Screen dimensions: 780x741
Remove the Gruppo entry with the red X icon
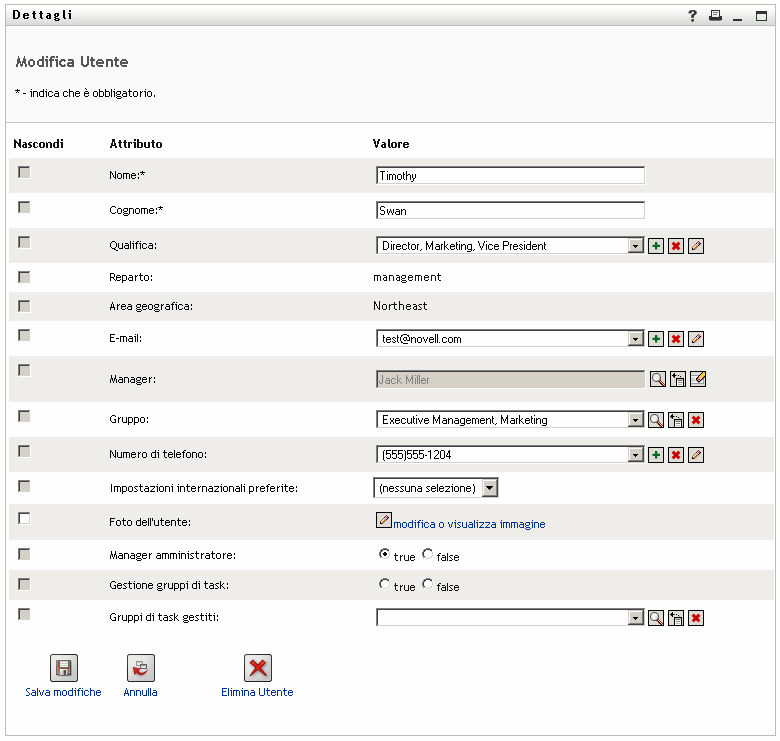point(696,420)
